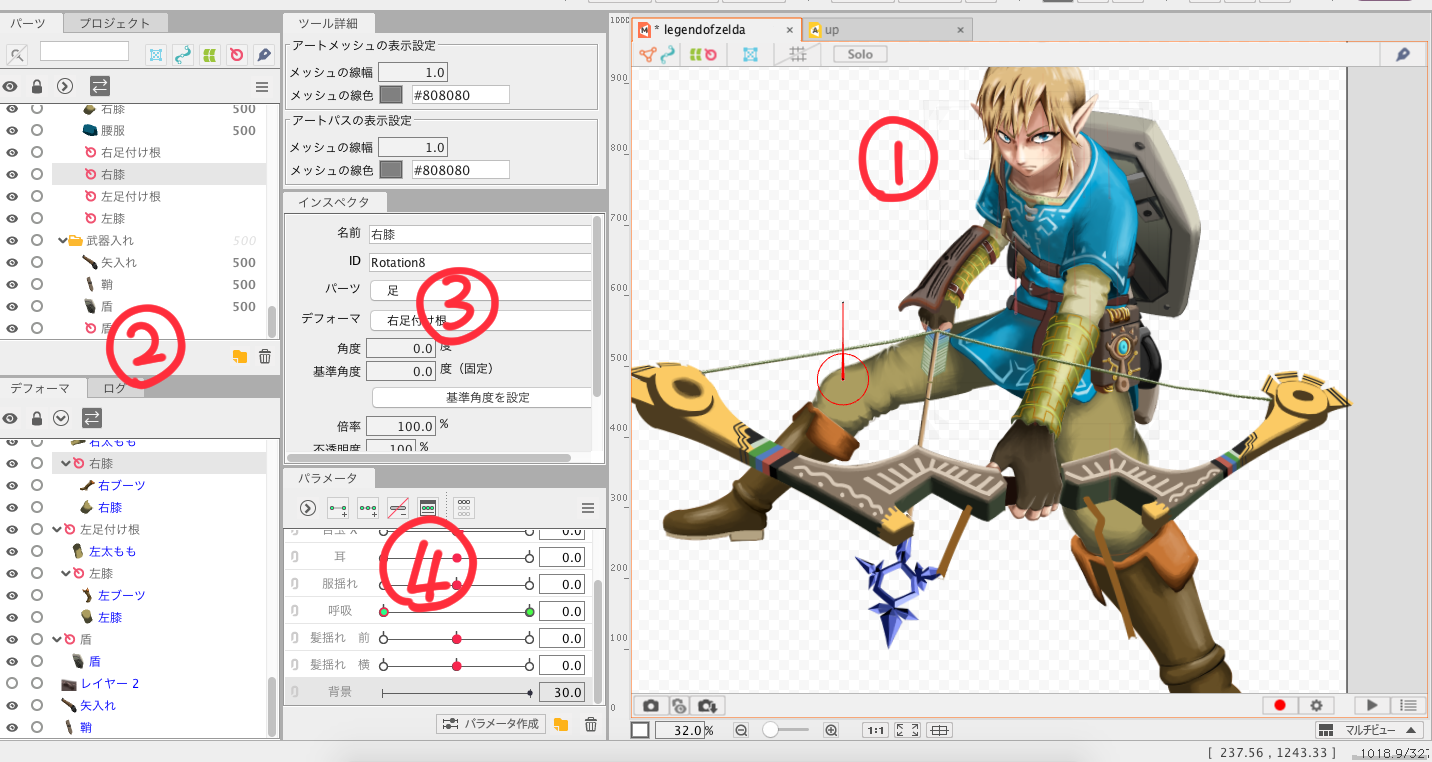Screen dimensions: 1432x762
Task: Click the zoom out magnifier icon
Action: click(742, 731)
